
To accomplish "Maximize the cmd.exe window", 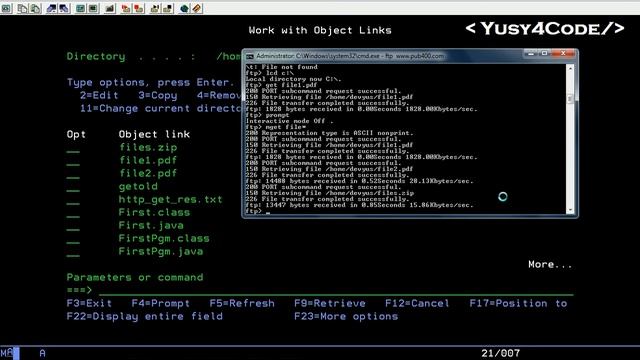I will [544, 53].
